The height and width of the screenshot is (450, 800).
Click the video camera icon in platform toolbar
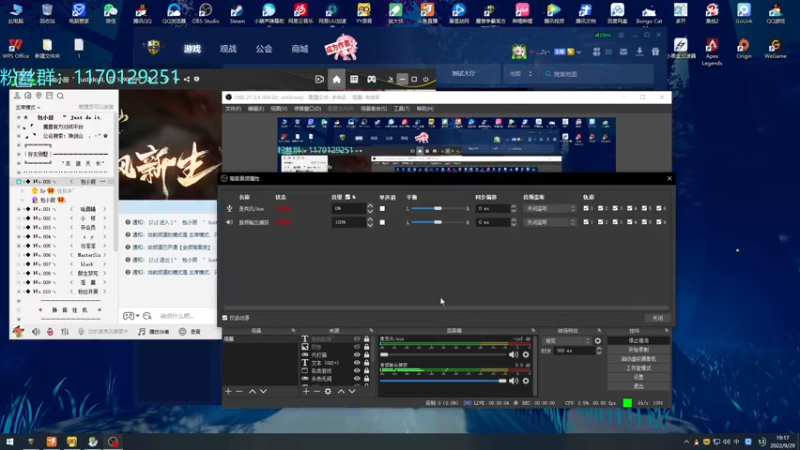(319, 79)
